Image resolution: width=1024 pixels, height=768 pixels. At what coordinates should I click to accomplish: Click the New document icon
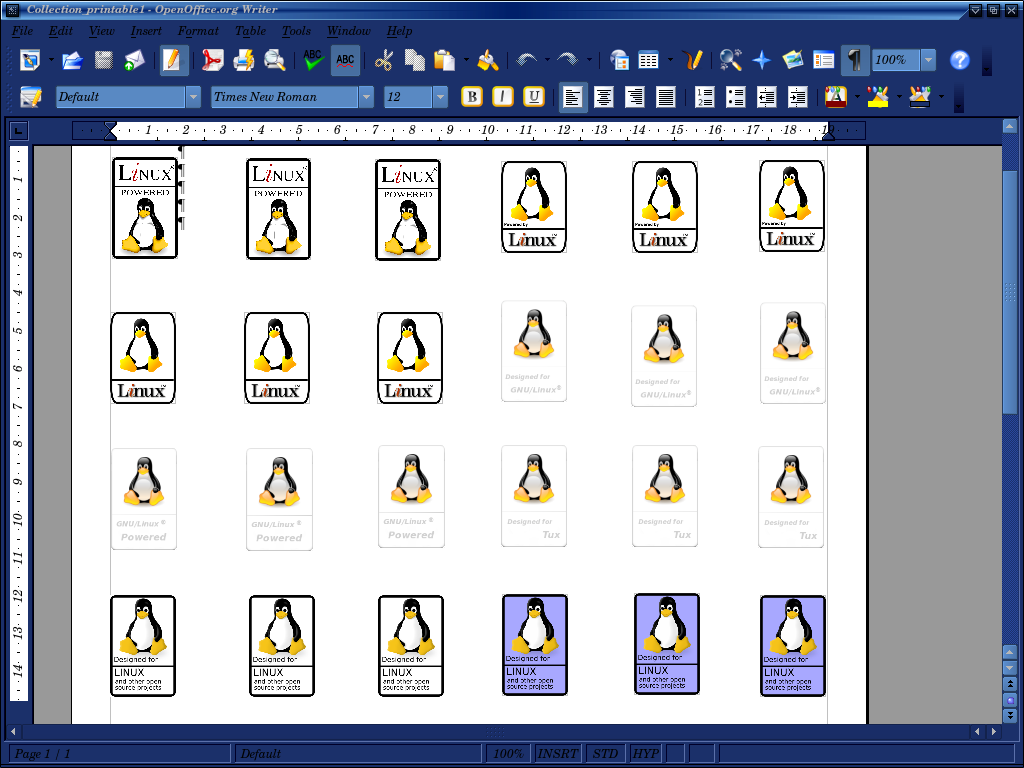tap(29, 60)
